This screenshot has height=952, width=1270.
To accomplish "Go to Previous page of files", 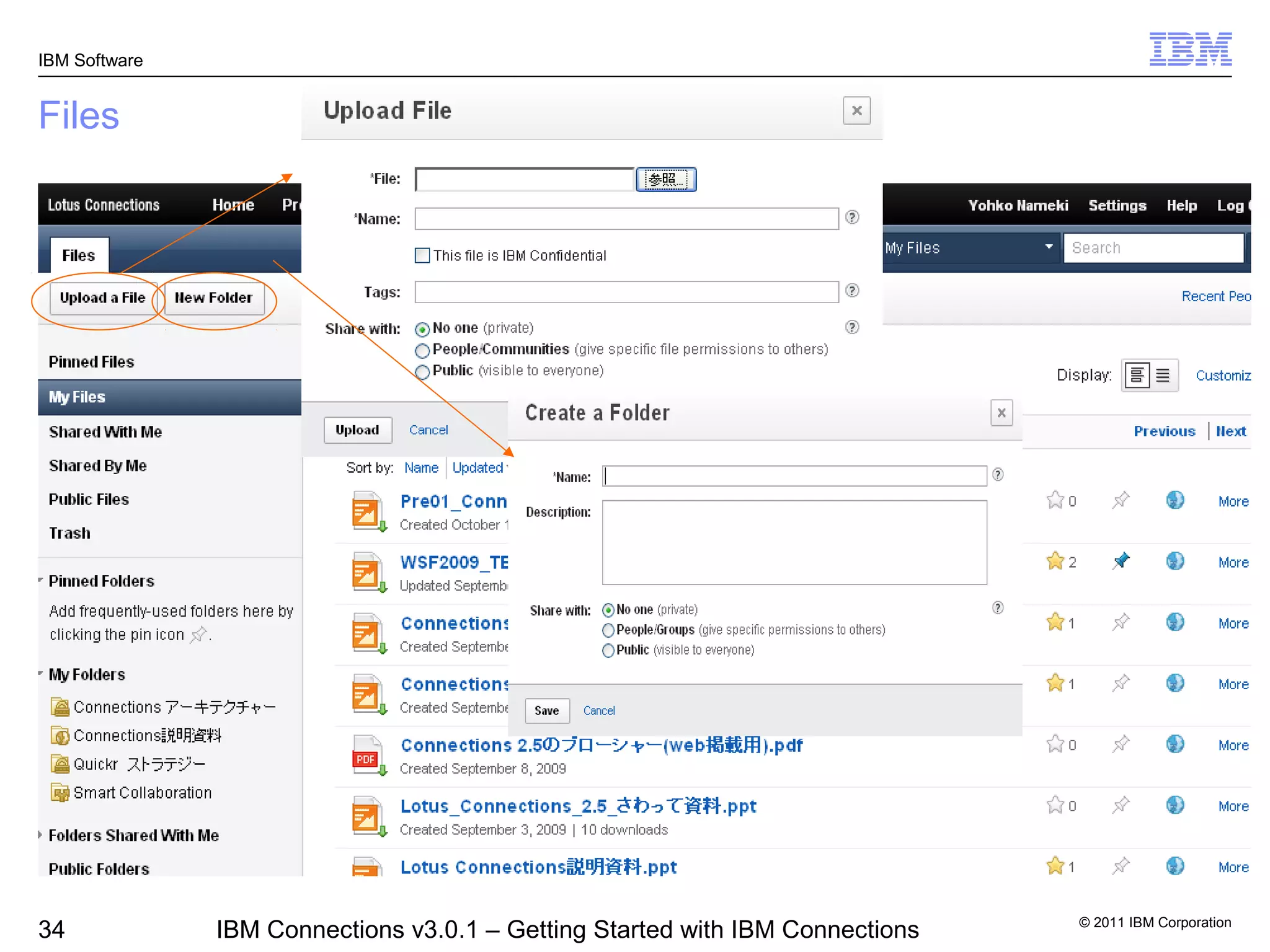I will [1165, 431].
